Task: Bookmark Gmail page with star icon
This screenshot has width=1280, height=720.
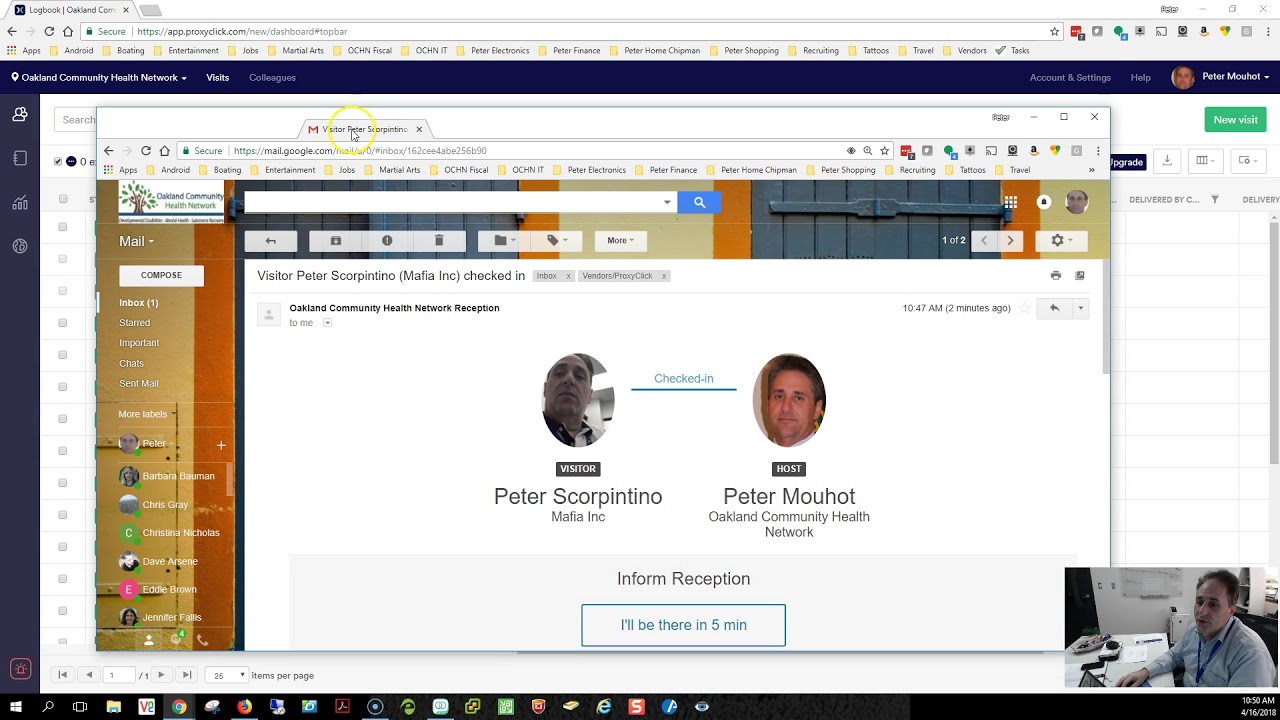Action: click(884, 151)
